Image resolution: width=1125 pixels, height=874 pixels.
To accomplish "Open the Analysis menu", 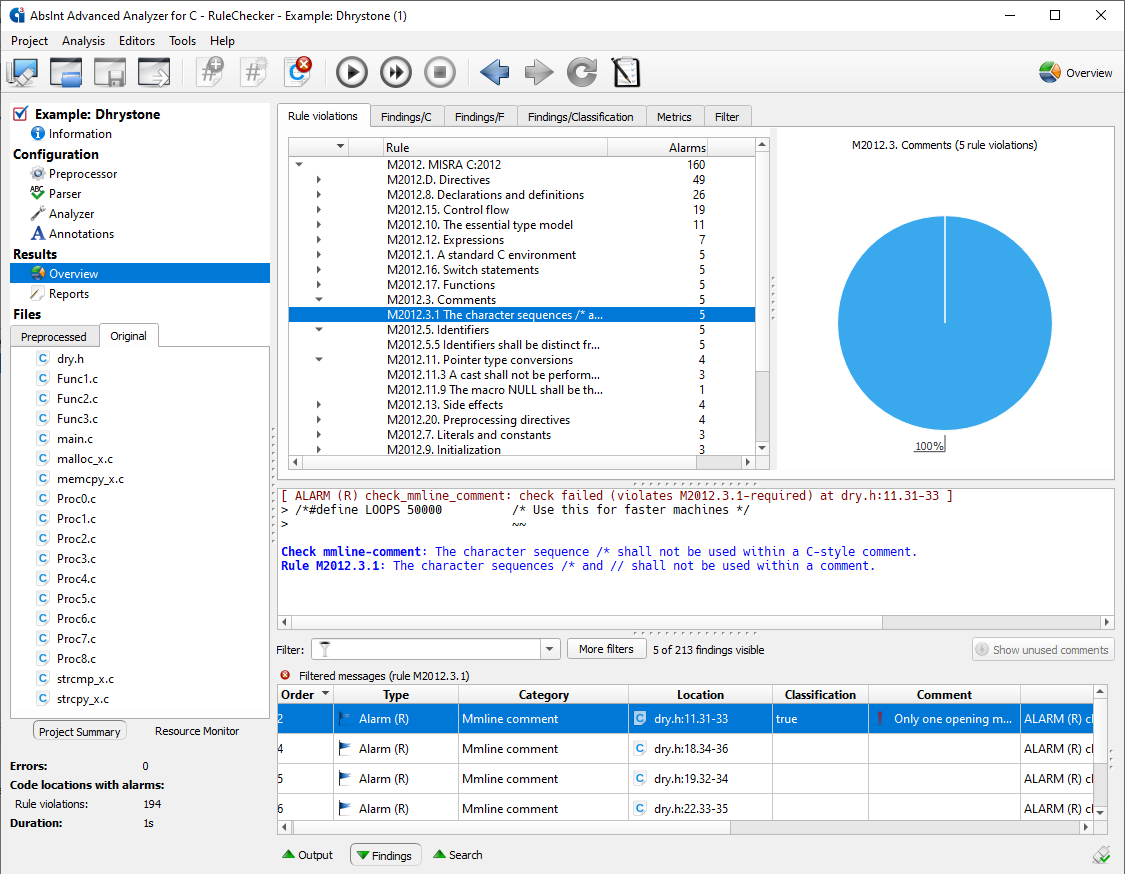I will coord(83,41).
